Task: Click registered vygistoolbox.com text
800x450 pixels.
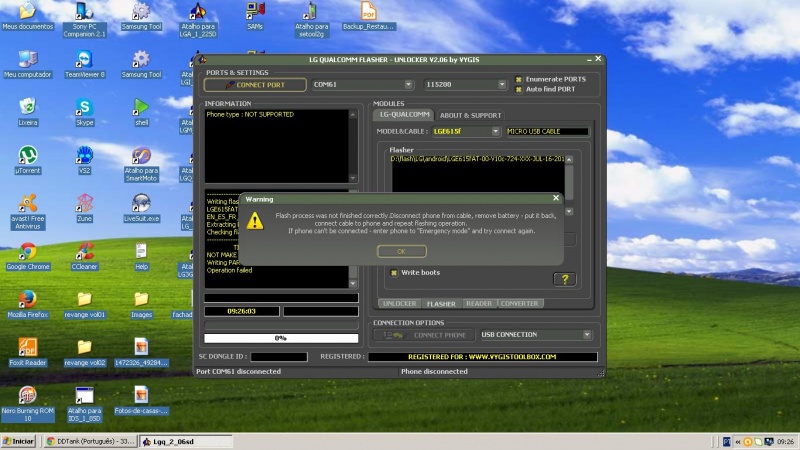Action: click(x=482, y=357)
